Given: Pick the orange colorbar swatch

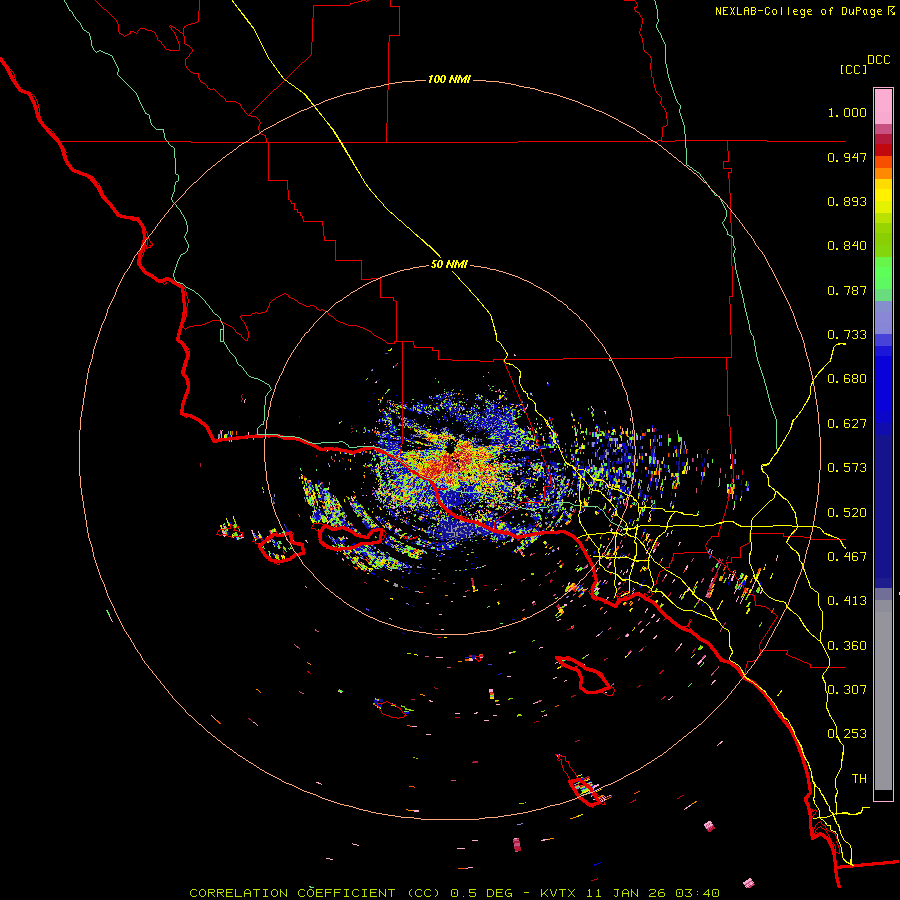Looking at the screenshot, I should pos(883,173).
